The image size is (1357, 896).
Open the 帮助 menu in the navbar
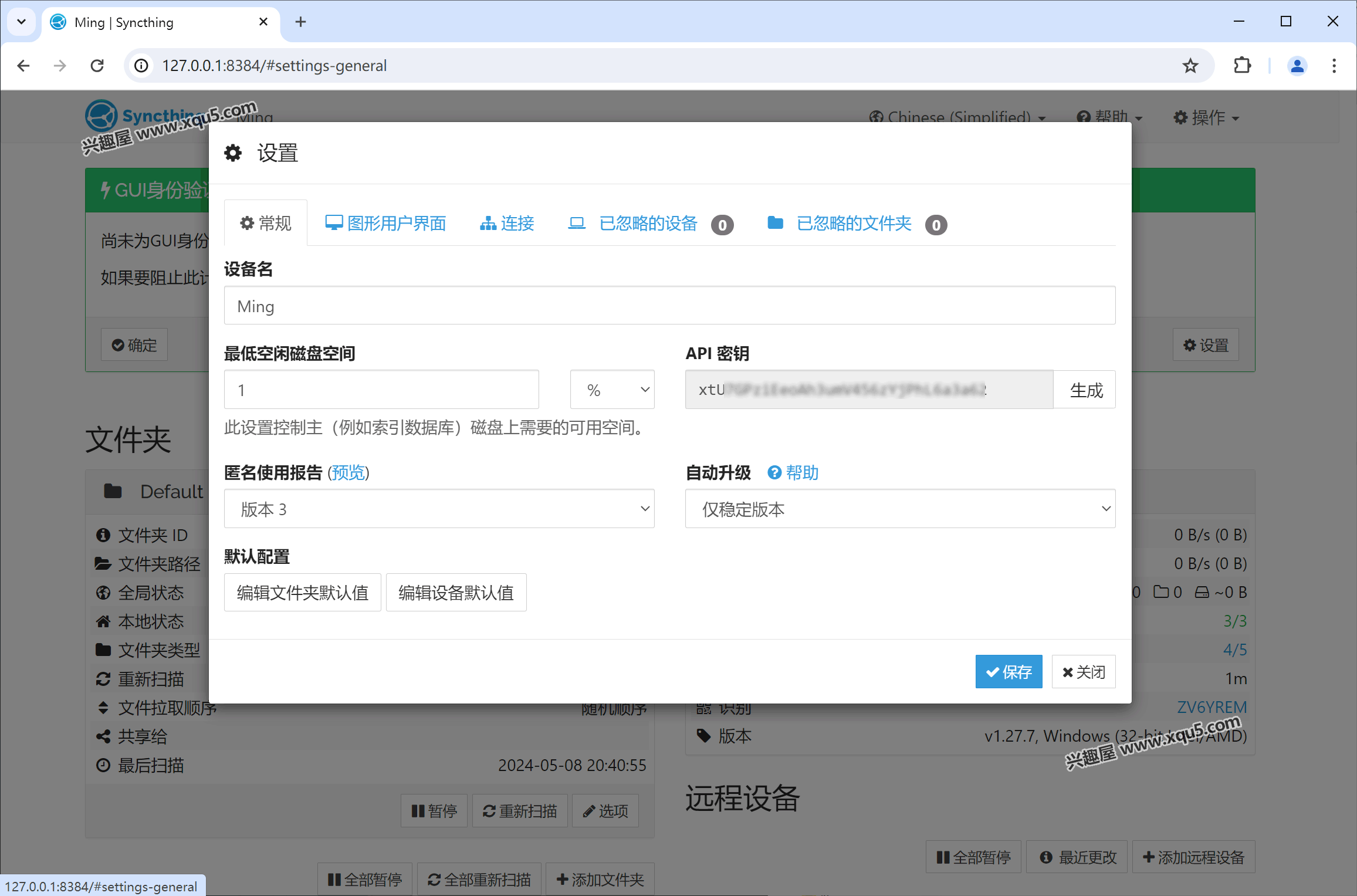click(1110, 117)
